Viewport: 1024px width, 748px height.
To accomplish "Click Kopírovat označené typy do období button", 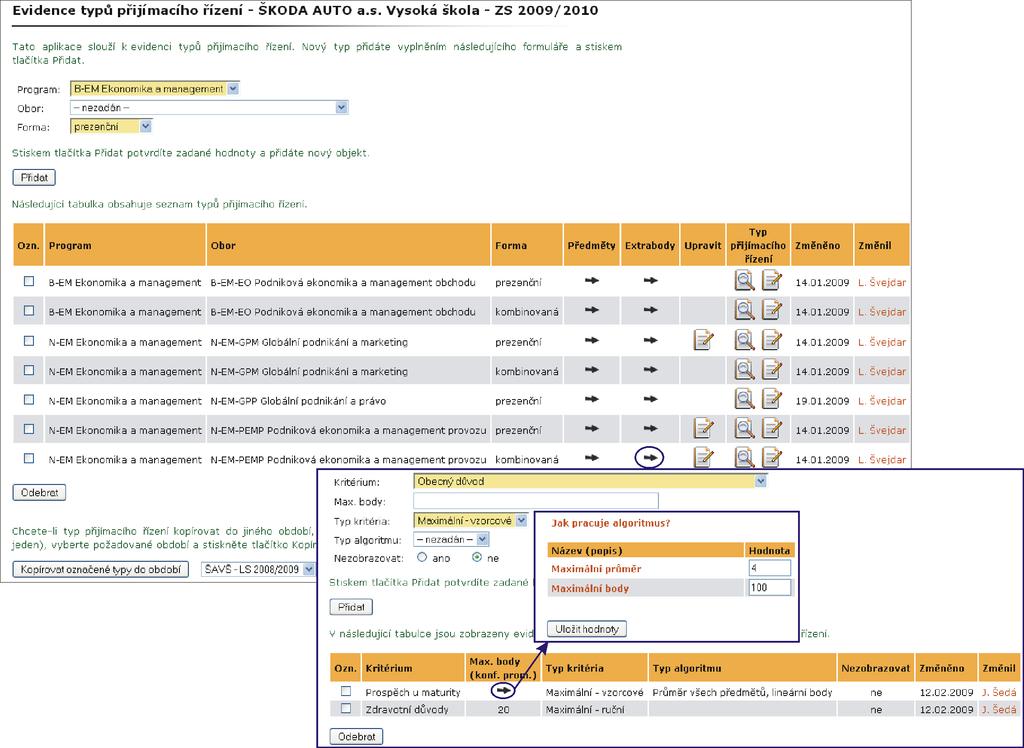I will (101, 569).
